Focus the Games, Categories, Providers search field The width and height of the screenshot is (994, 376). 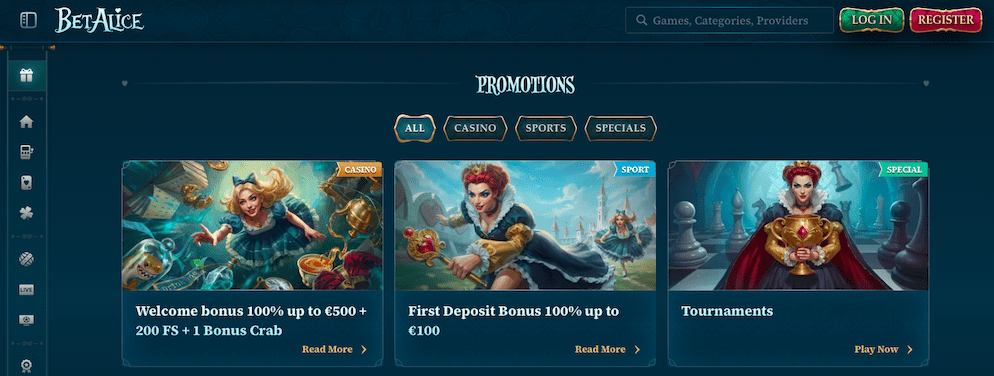730,20
